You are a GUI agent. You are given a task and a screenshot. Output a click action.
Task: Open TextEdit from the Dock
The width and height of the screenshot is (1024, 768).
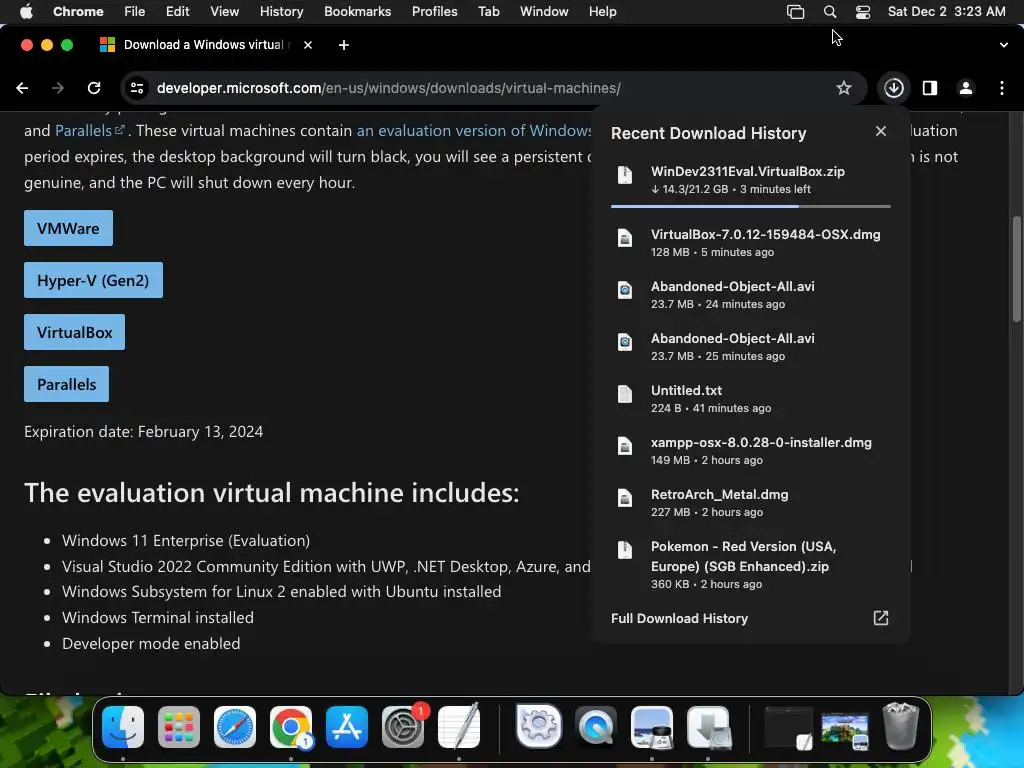coord(459,727)
